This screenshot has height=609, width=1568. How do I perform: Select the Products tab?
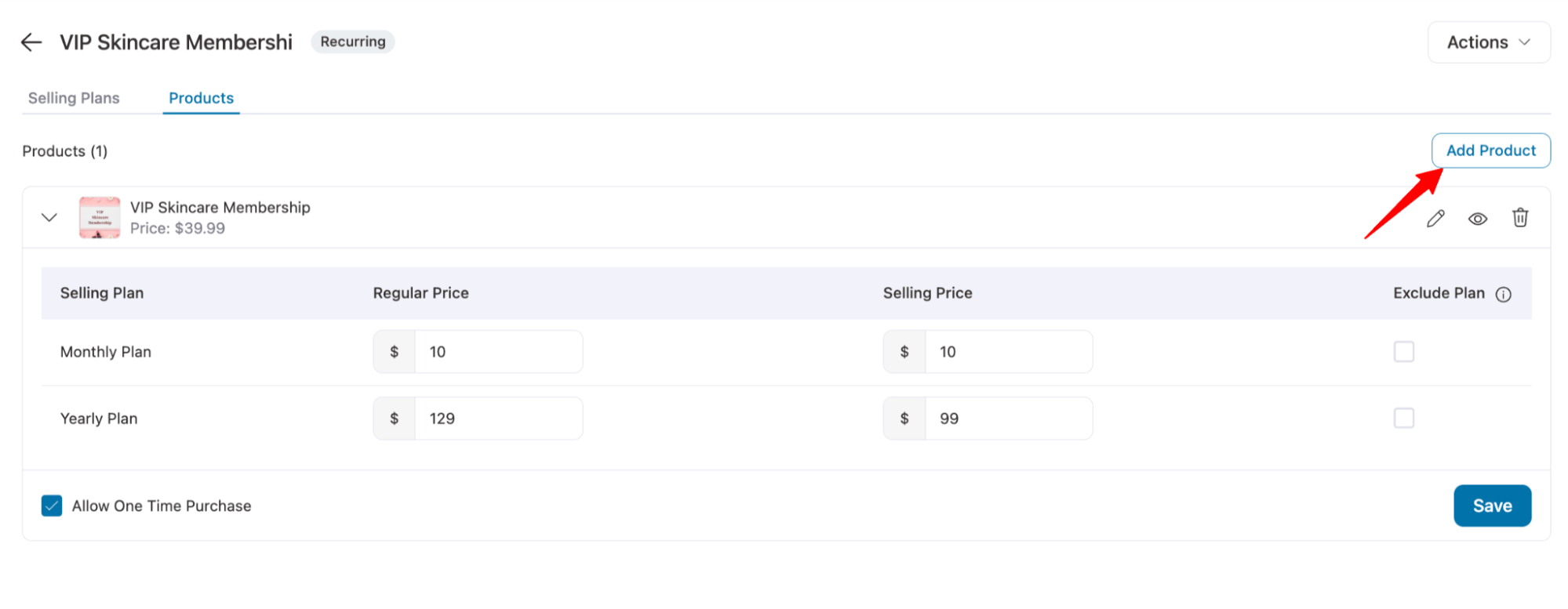(201, 97)
